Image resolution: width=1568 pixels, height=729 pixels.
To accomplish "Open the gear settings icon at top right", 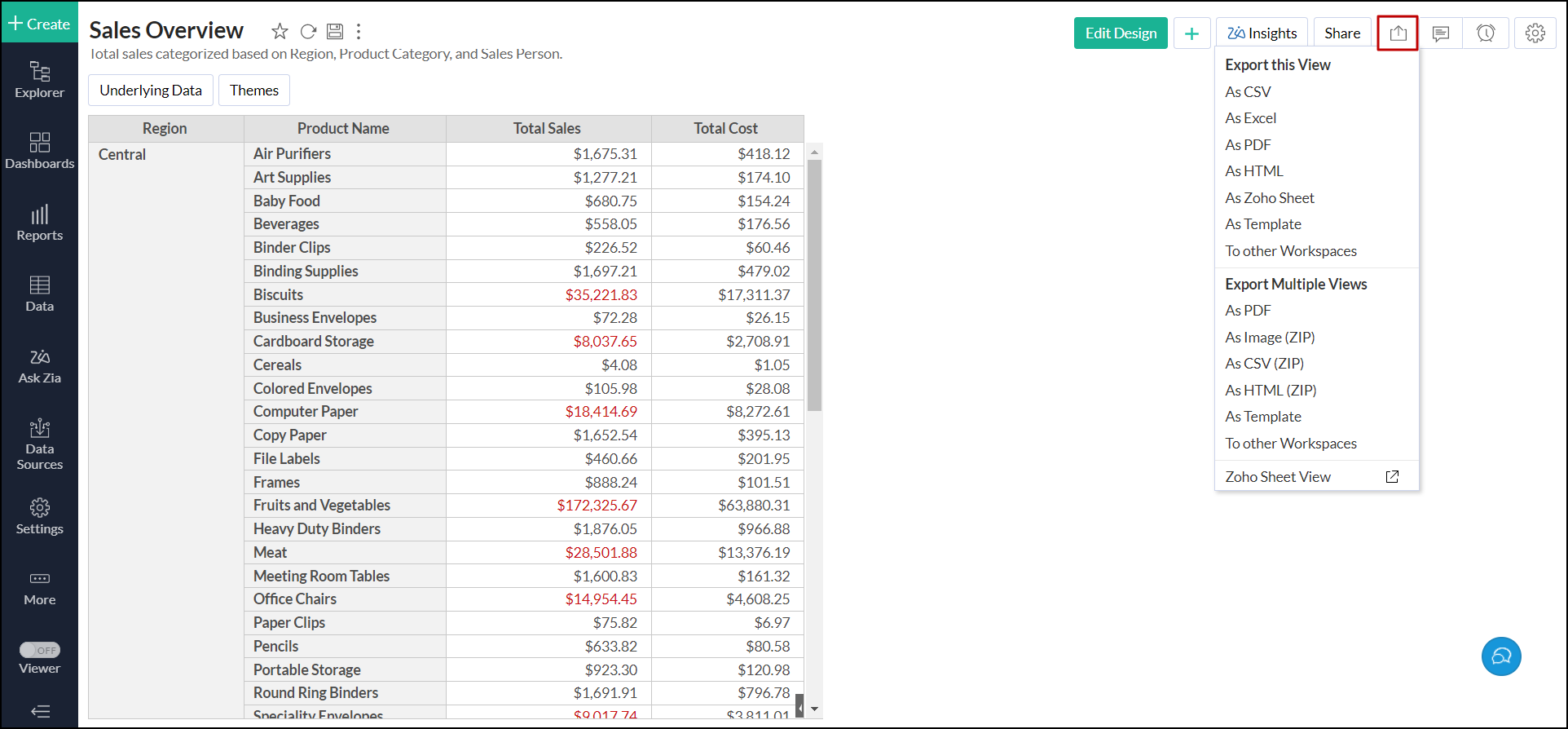I will (1535, 33).
